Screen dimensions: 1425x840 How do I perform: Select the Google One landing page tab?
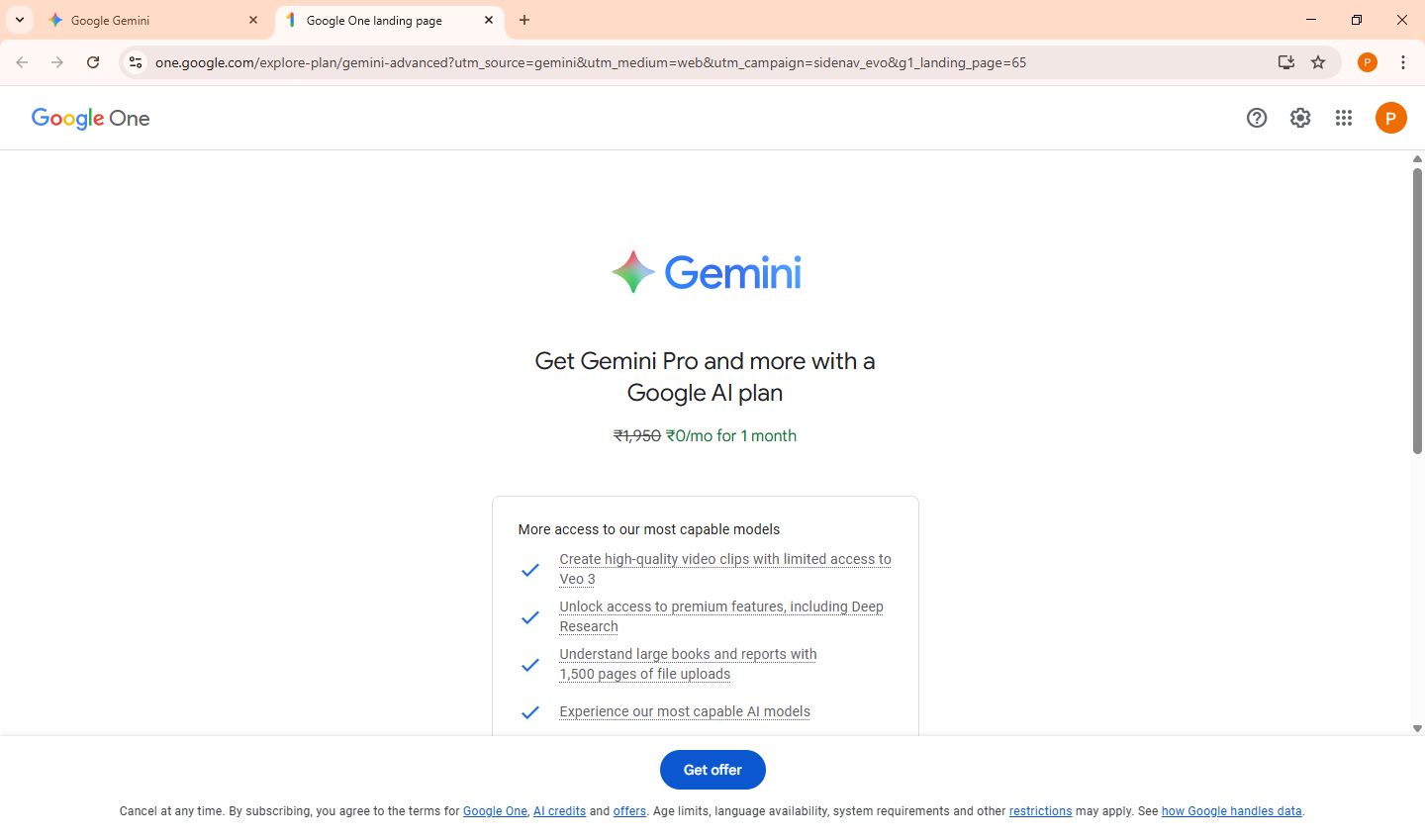pyautogui.click(x=388, y=20)
